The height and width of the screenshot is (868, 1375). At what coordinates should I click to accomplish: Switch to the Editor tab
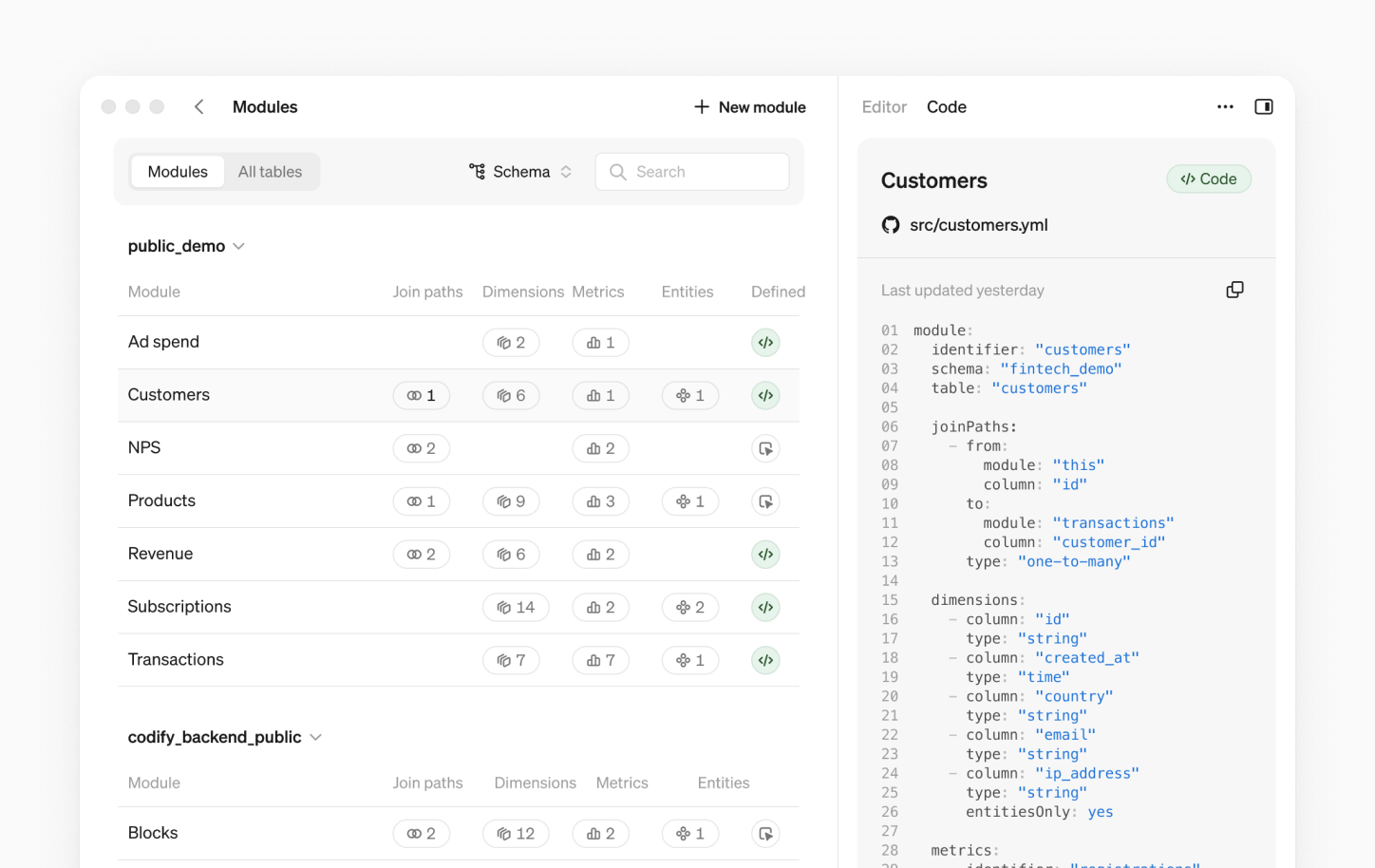coord(884,107)
